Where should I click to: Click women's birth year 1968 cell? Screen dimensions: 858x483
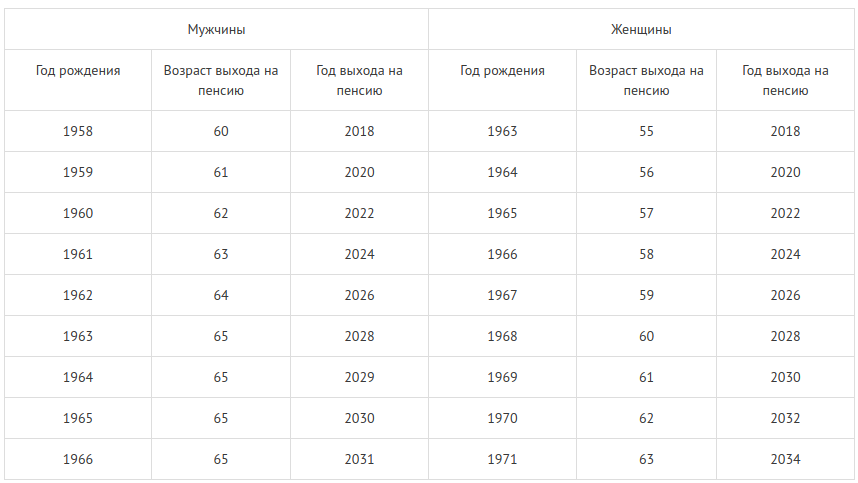502,336
